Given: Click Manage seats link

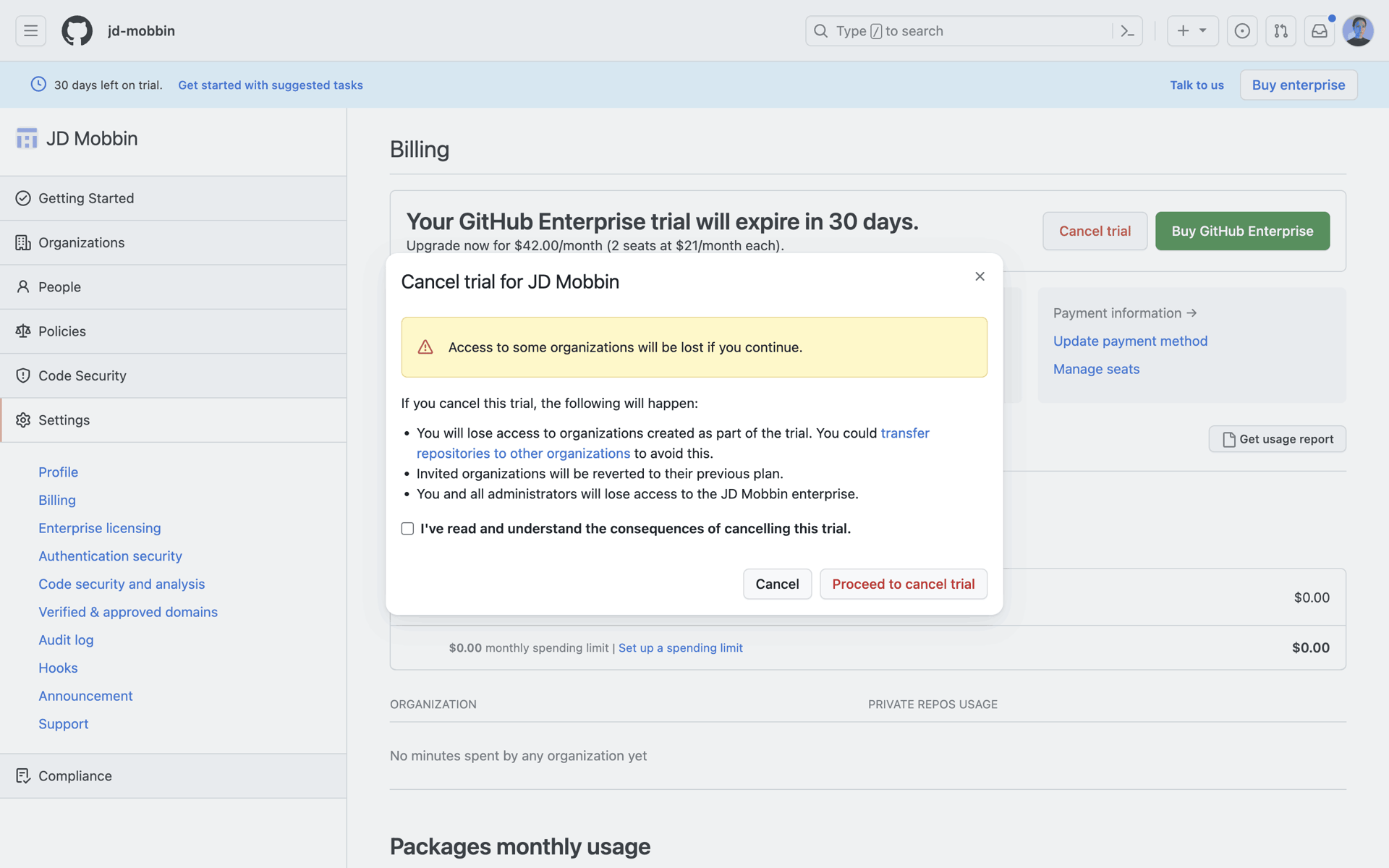Looking at the screenshot, I should [1096, 370].
